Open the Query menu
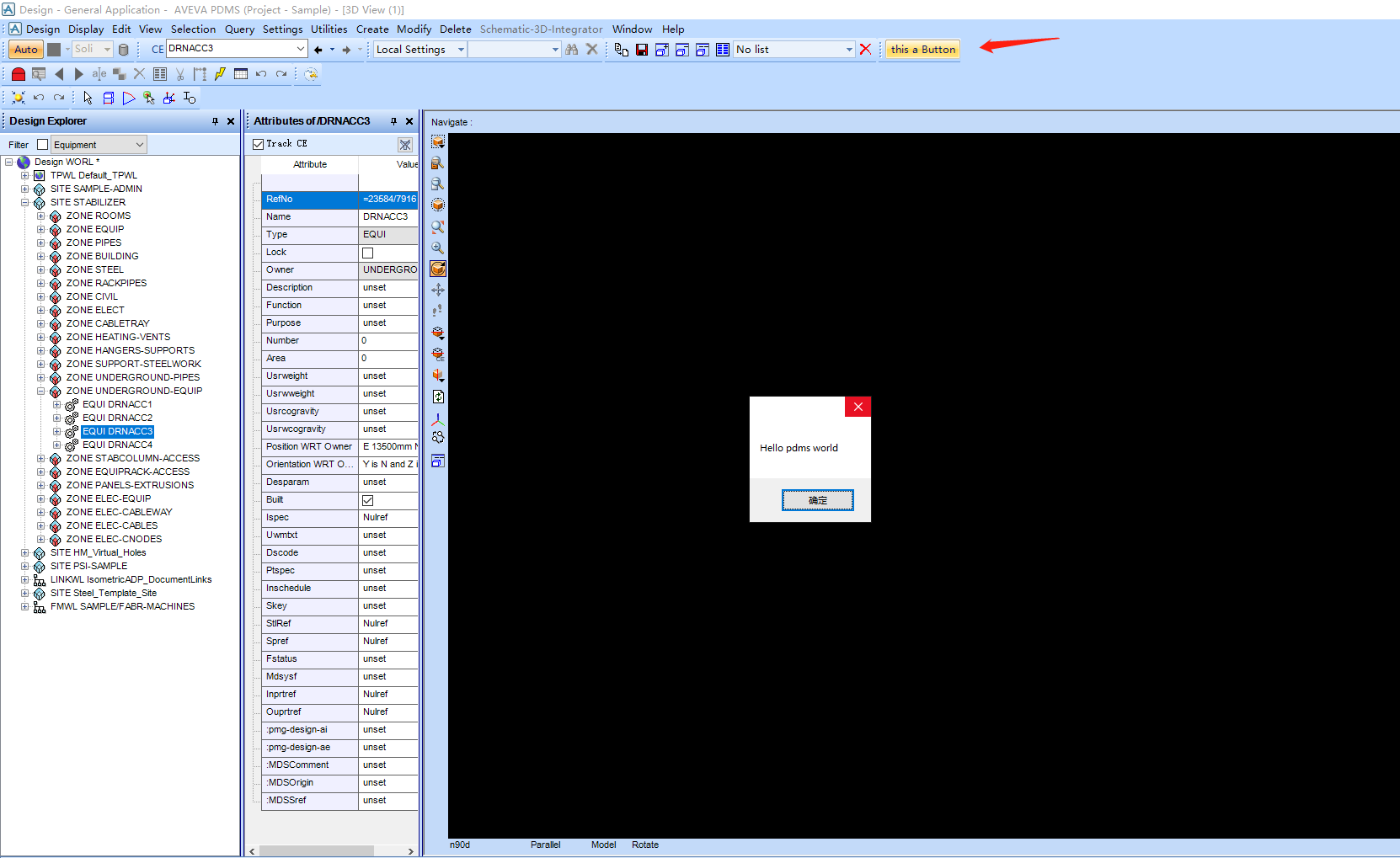 (239, 29)
